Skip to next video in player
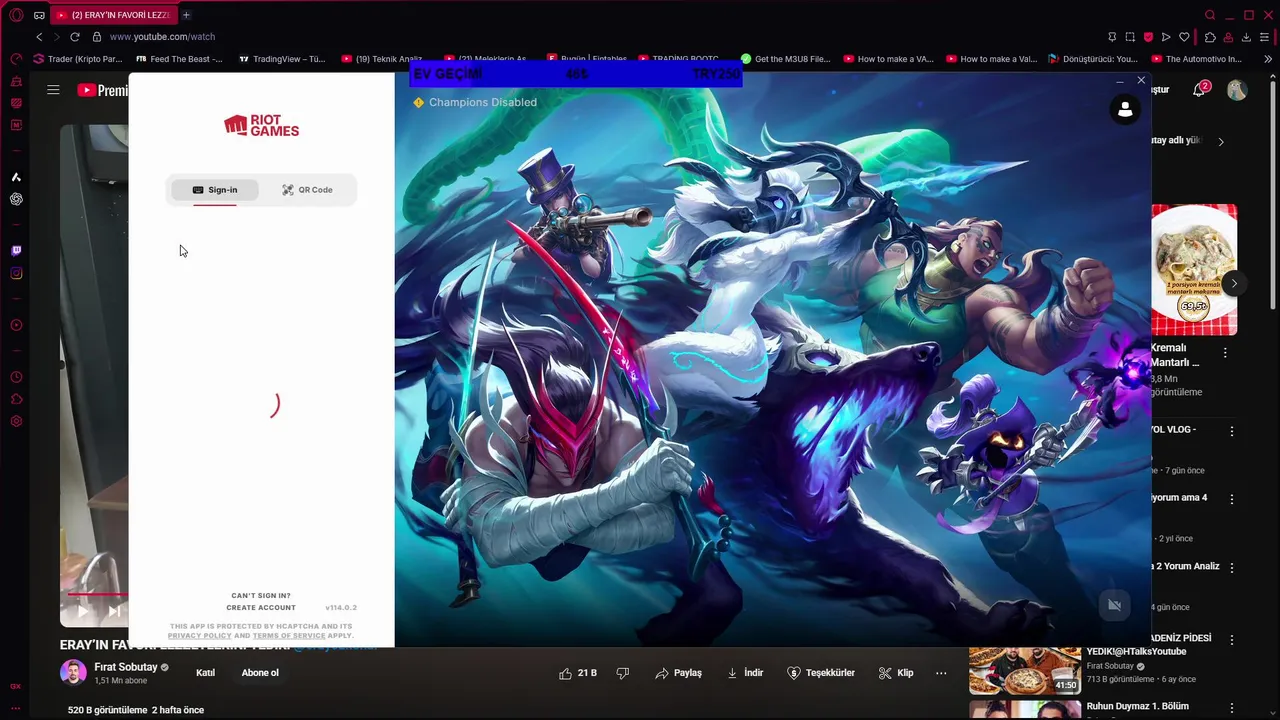 (114, 611)
